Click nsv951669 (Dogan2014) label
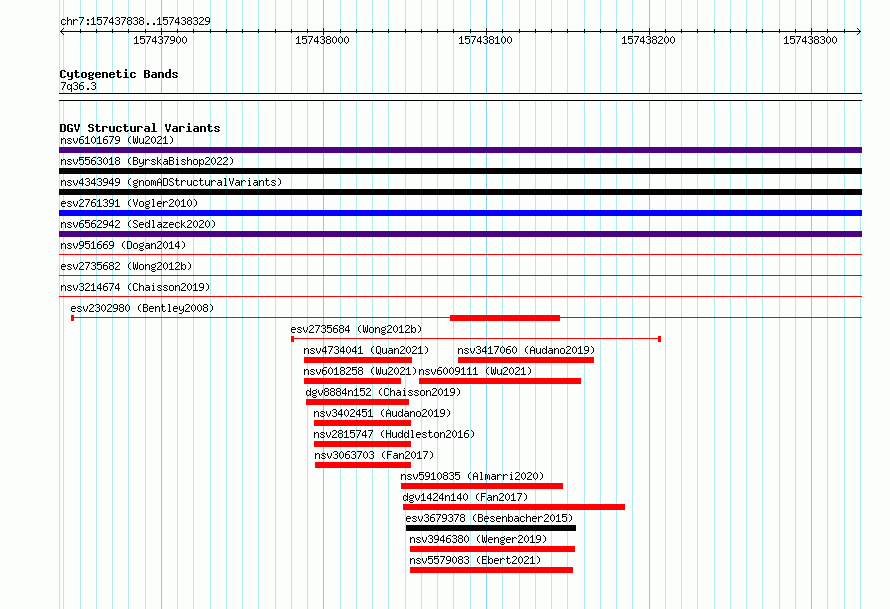The width and height of the screenshot is (890, 609). click(123, 245)
